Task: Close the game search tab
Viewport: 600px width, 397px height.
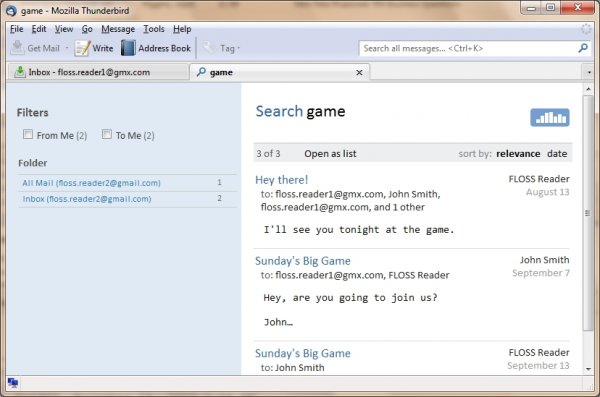Action: point(359,72)
